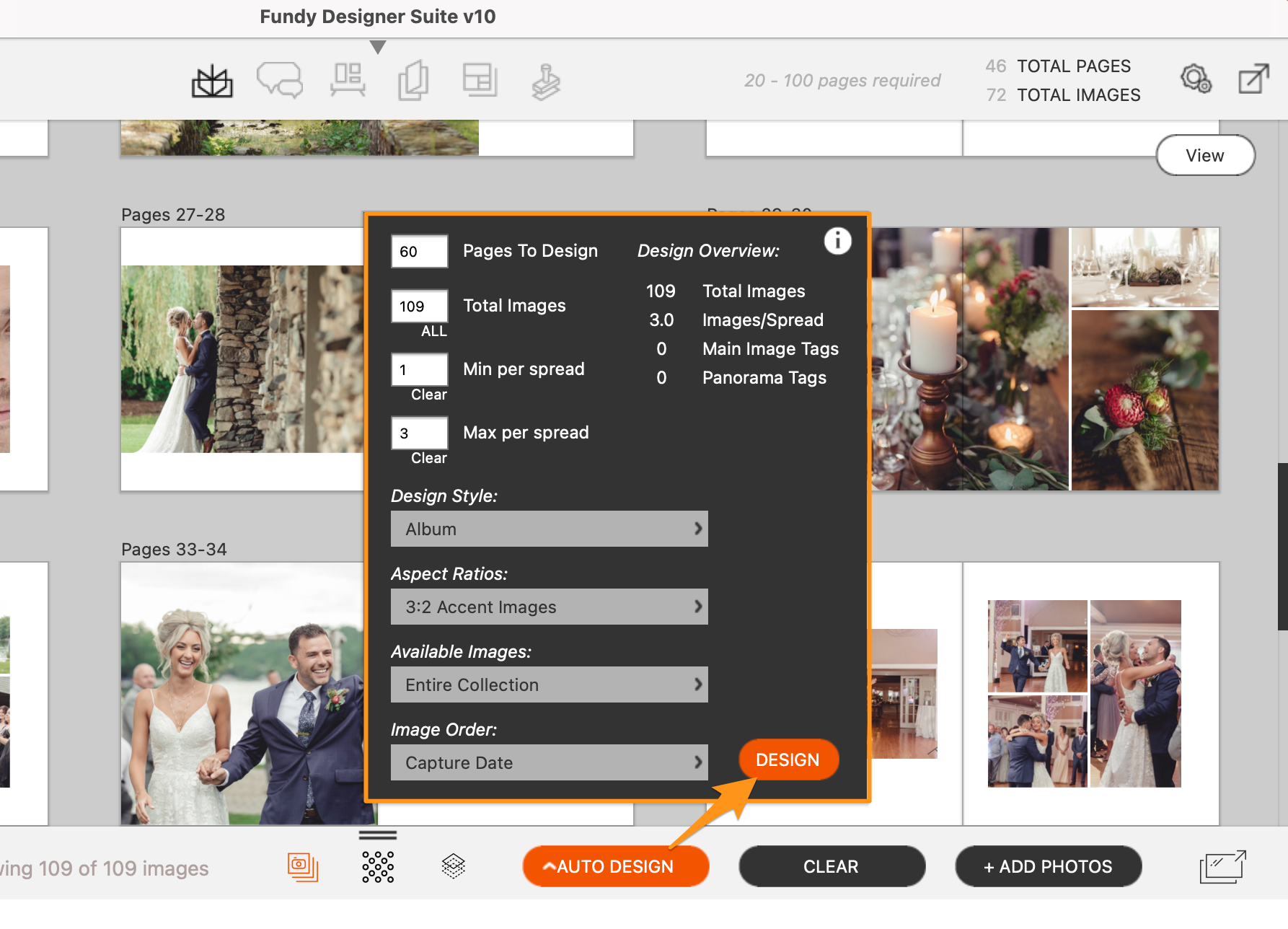The width and height of the screenshot is (1288, 929).
Task: Click the Pages 27-28 spread label
Action: tap(173, 214)
